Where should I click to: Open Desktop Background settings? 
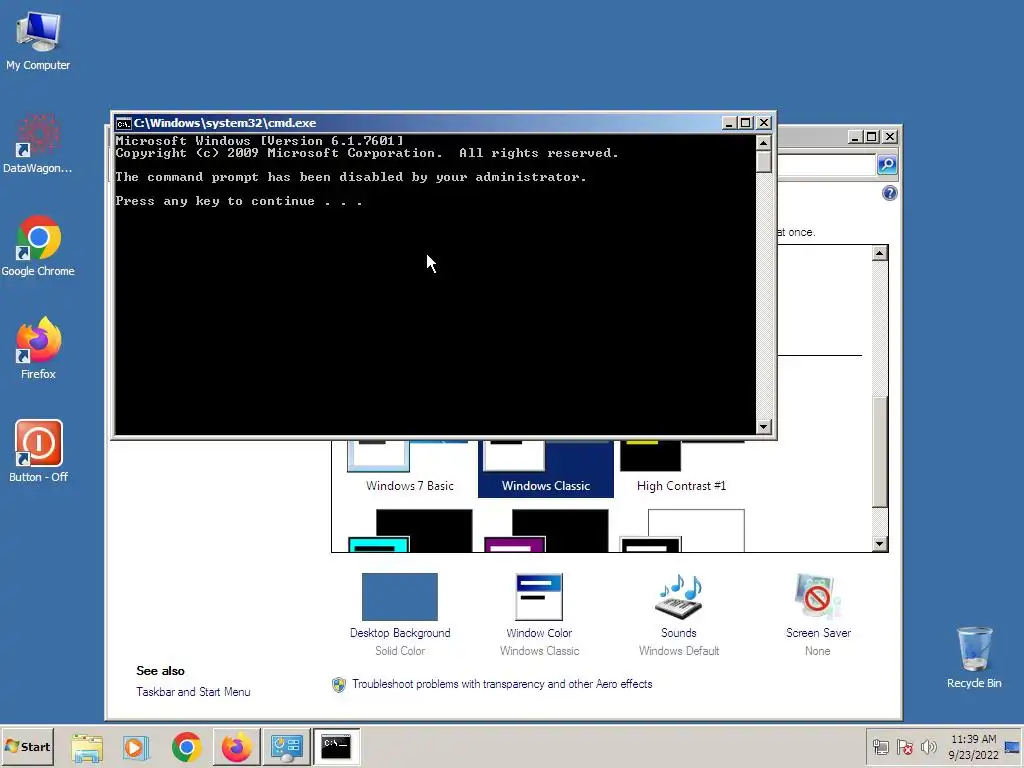click(400, 614)
